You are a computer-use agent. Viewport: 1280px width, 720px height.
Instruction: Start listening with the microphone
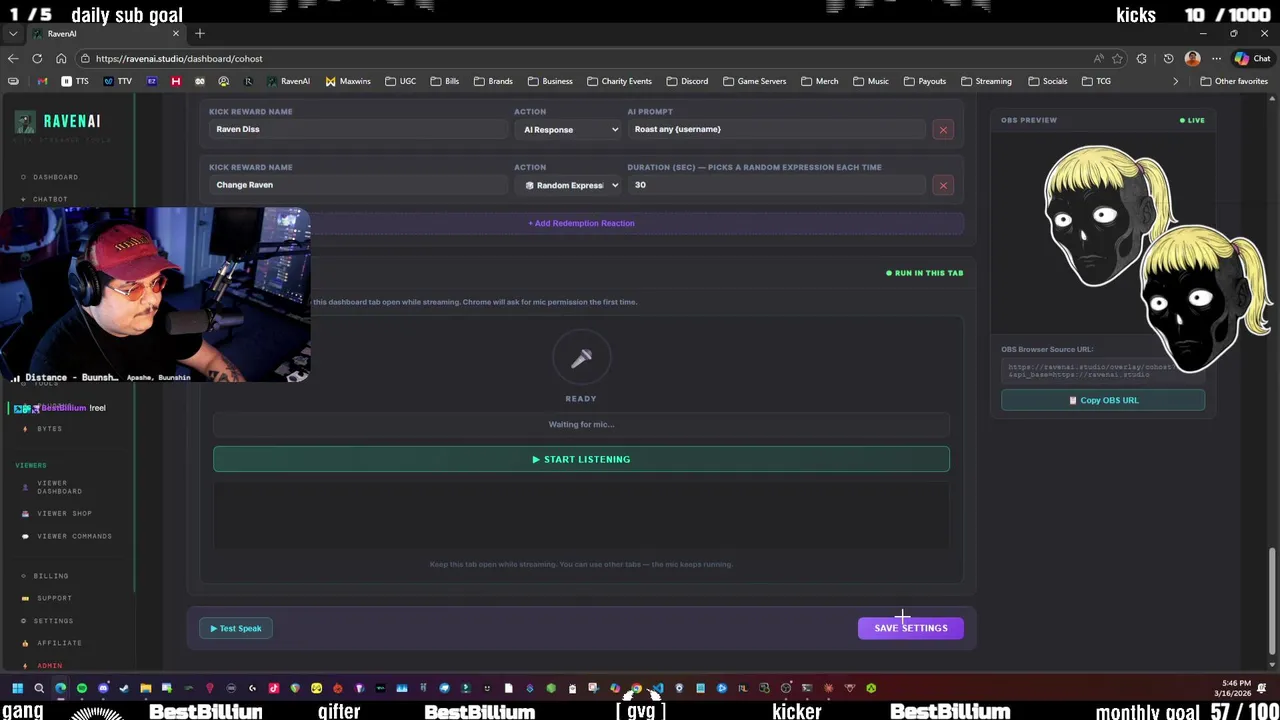pos(581,459)
